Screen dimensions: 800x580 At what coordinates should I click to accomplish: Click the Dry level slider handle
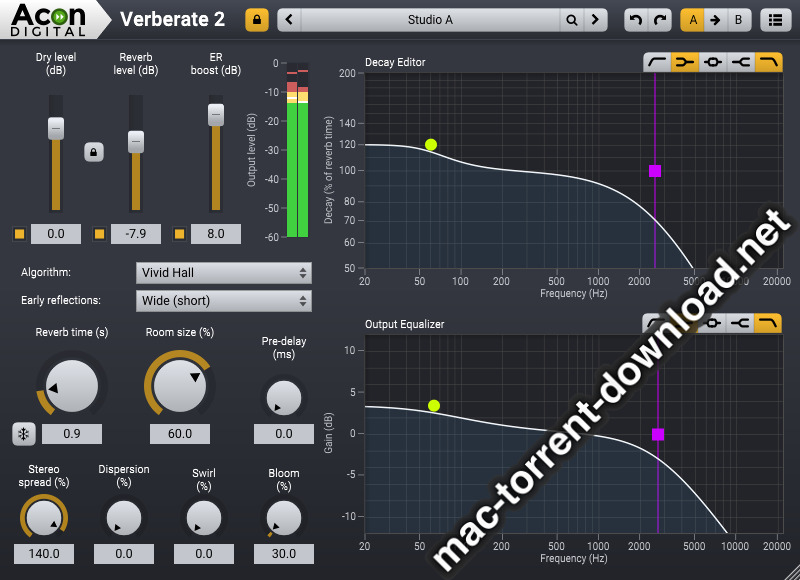[56, 128]
